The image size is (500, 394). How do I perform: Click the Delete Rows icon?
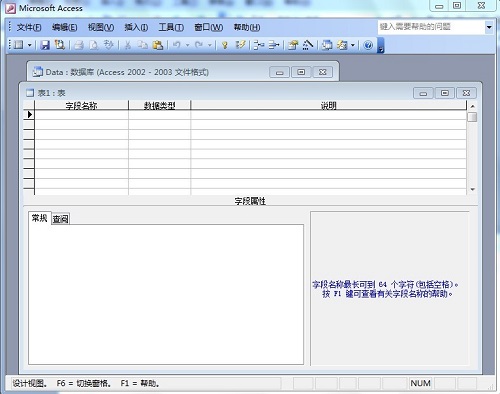coord(274,45)
